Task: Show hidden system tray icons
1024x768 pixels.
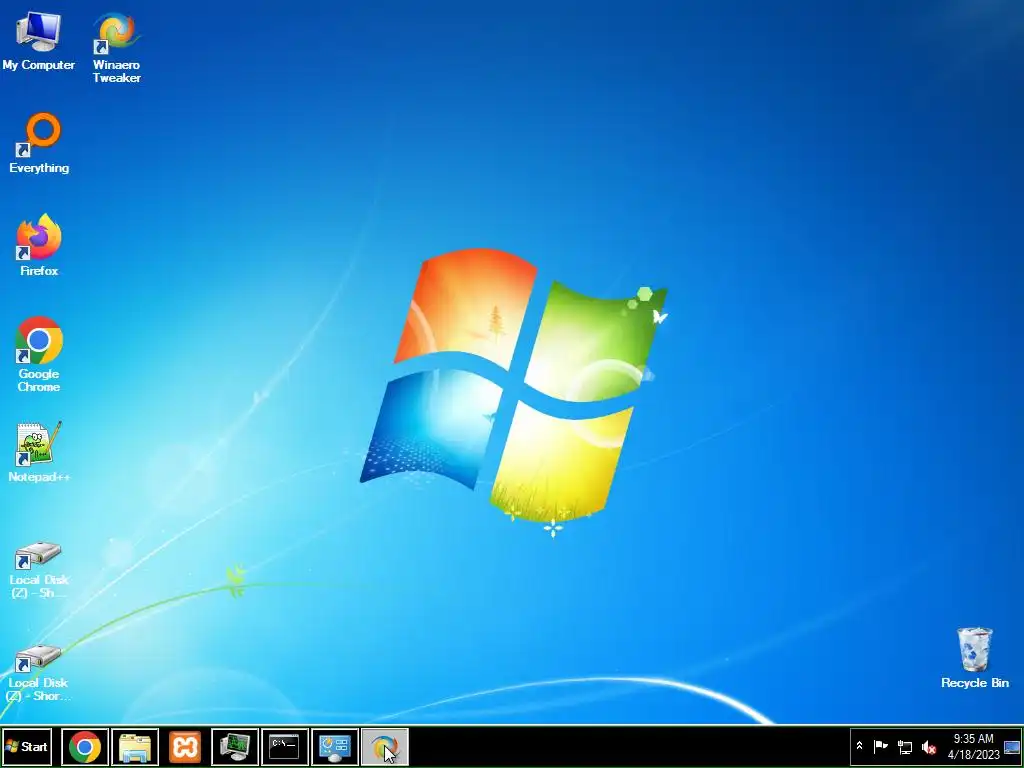Action: click(859, 746)
